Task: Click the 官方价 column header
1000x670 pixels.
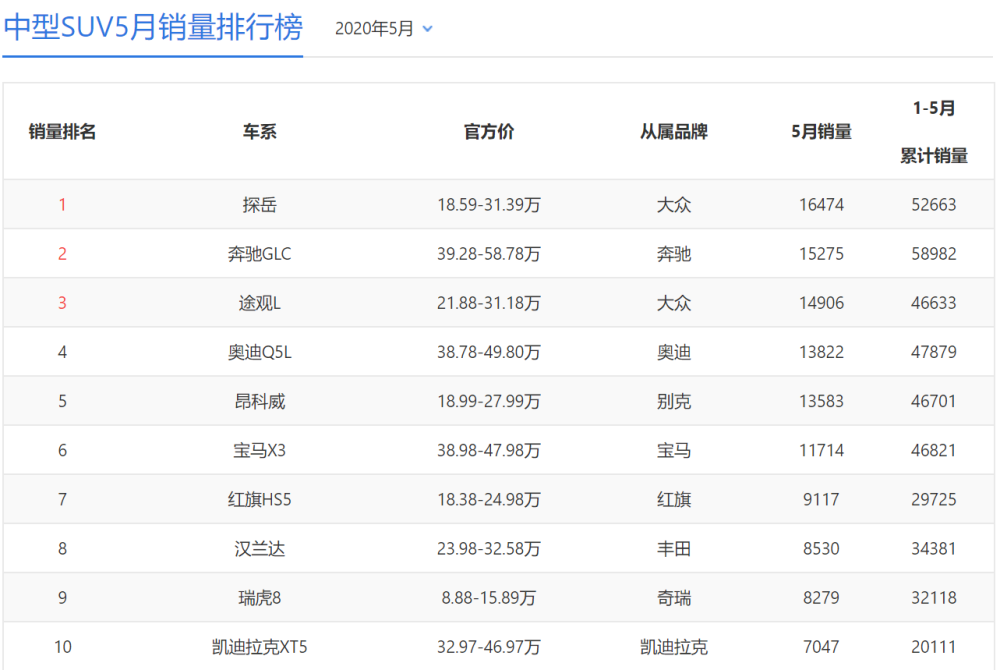Action: pyautogui.click(x=489, y=132)
